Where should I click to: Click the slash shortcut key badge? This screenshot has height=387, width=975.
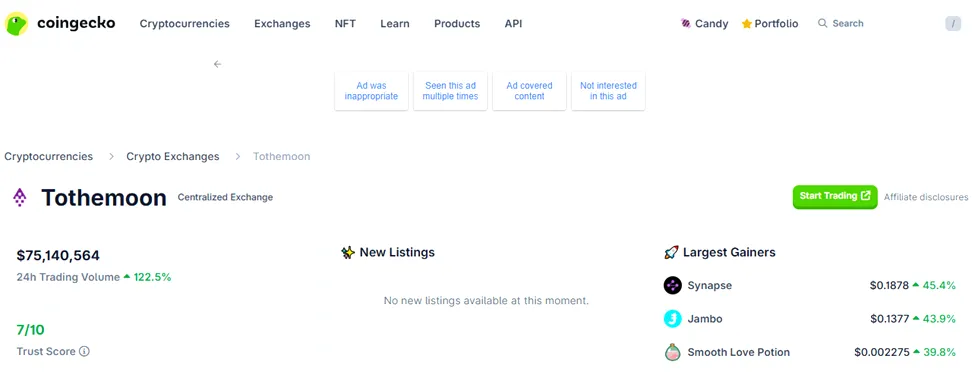(x=953, y=24)
